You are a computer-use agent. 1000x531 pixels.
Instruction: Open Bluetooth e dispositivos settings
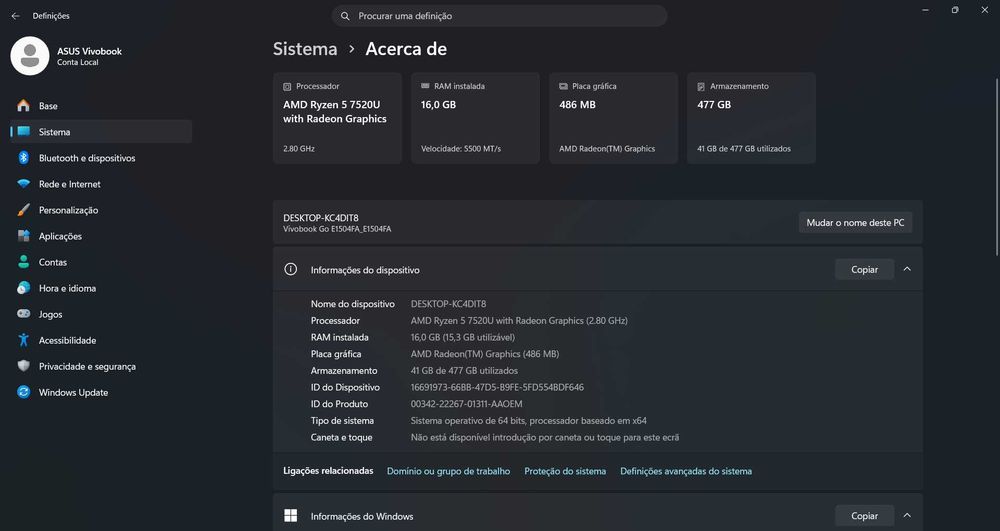click(101, 158)
